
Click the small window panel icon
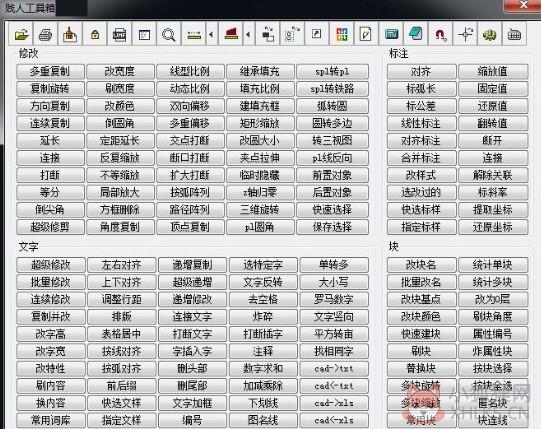[x=144, y=35]
